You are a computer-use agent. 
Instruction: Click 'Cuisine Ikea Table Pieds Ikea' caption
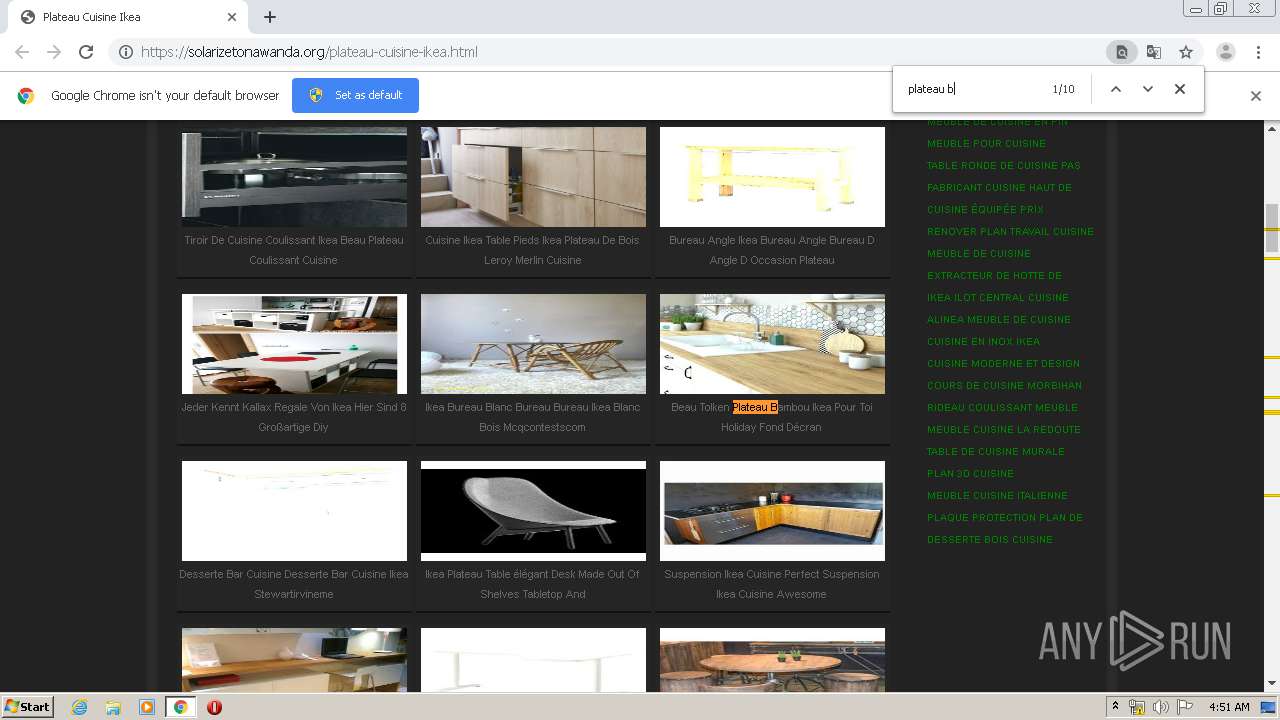click(532, 250)
